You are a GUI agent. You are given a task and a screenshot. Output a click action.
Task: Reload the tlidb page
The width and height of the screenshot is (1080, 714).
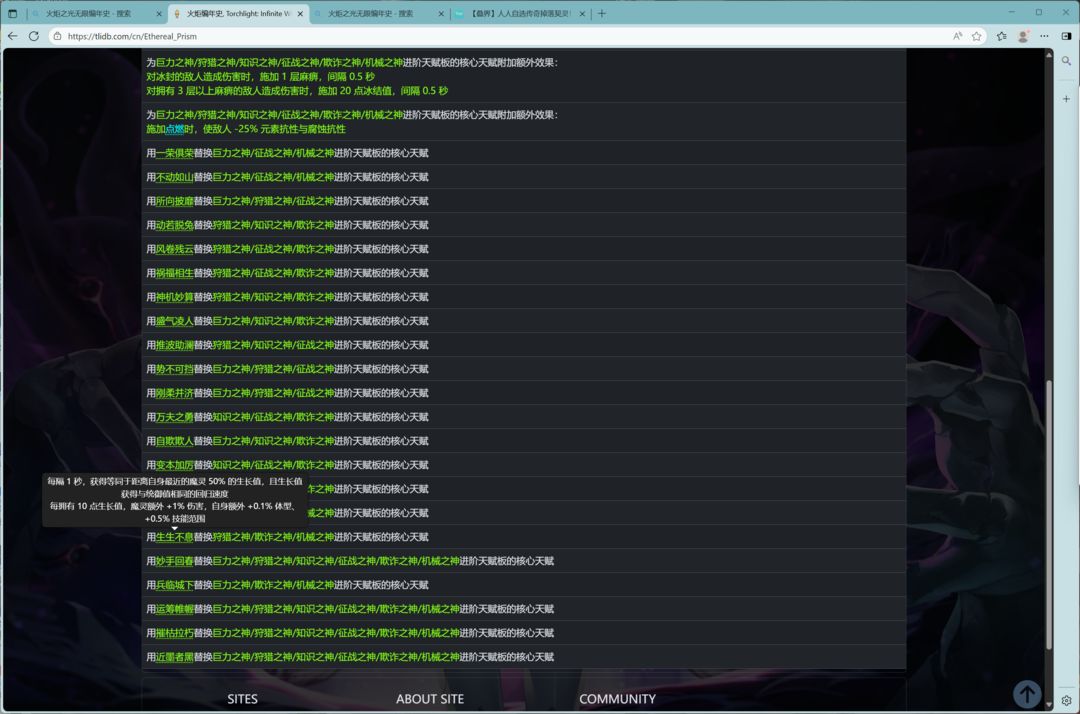click(34, 36)
